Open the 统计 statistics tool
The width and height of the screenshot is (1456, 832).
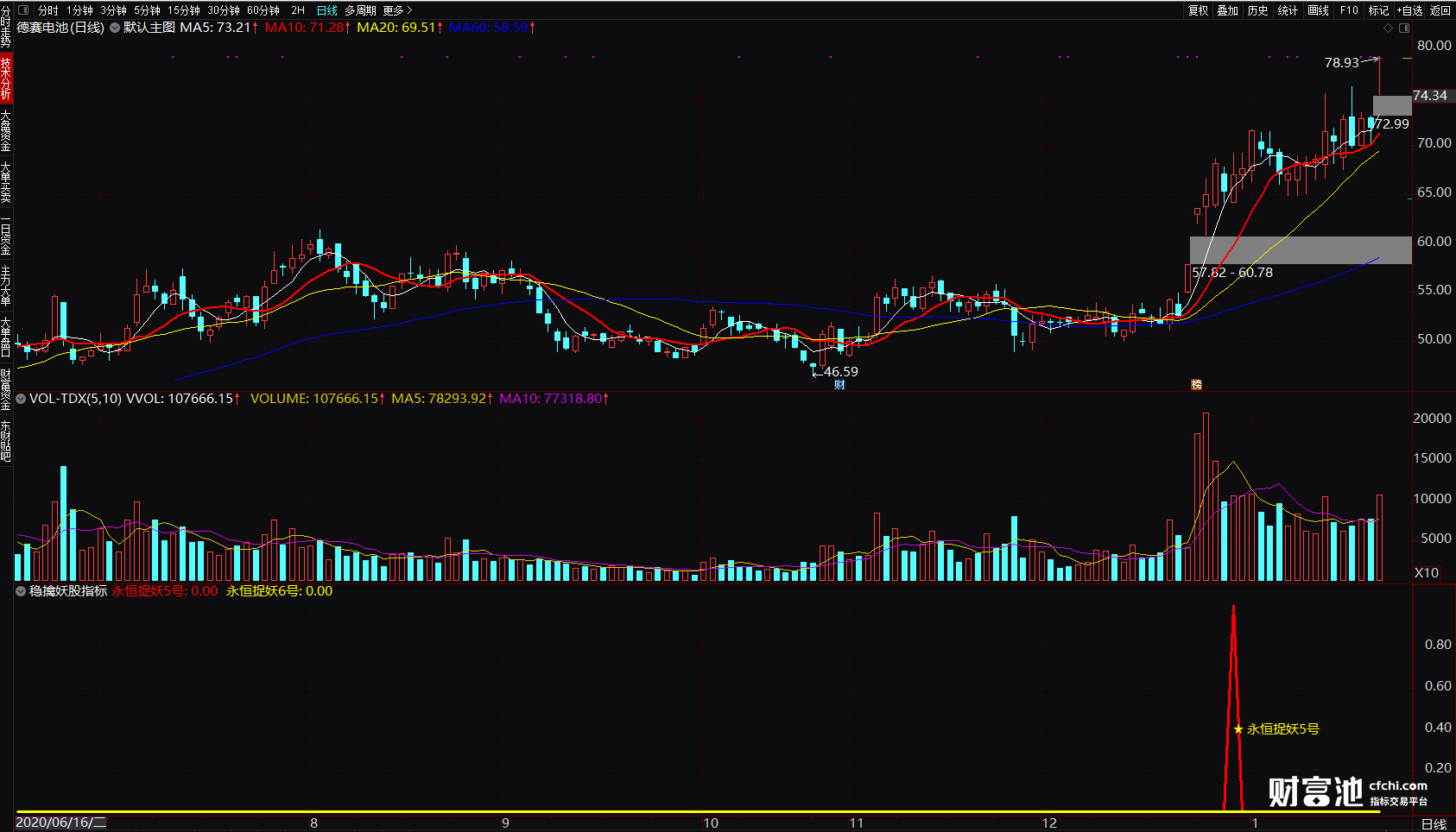[x=1288, y=10]
